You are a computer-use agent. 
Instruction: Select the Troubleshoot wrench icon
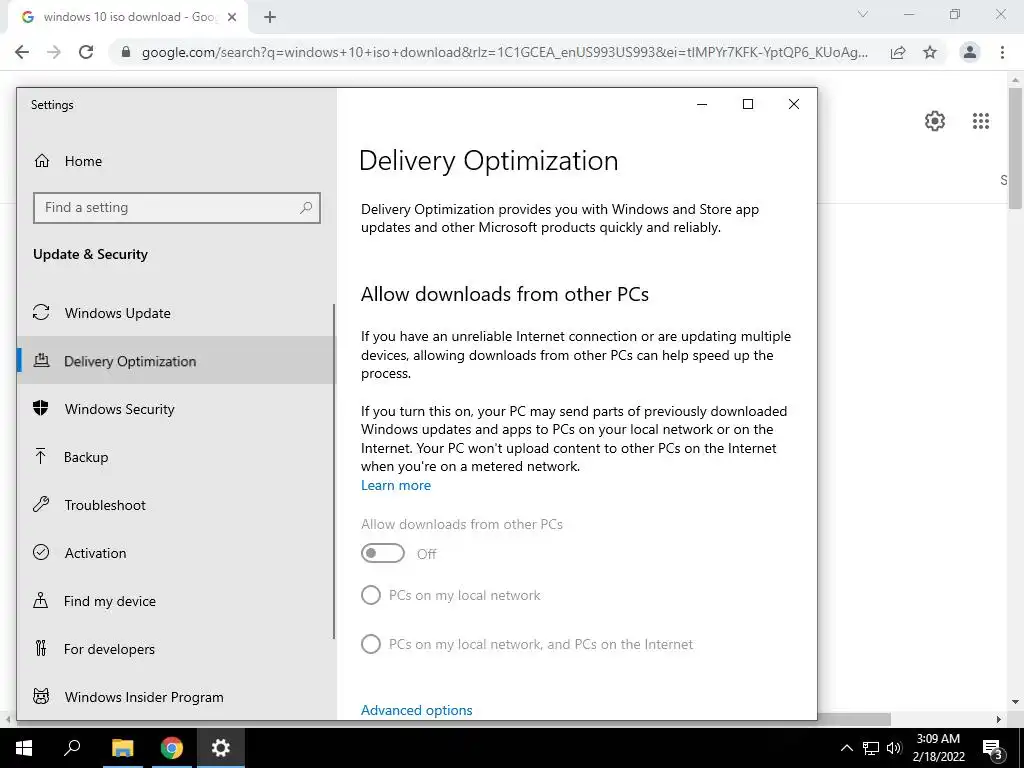pyautogui.click(x=41, y=504)
